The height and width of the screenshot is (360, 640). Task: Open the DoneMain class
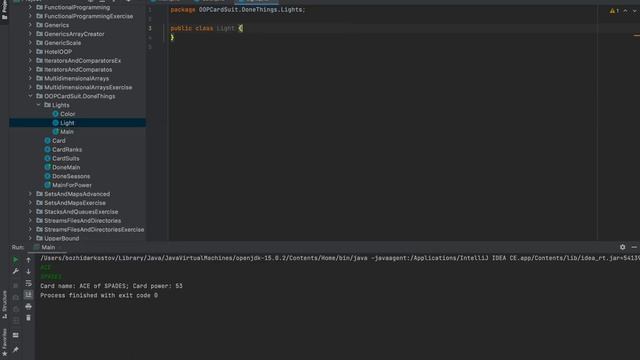[x=66, y=167]
